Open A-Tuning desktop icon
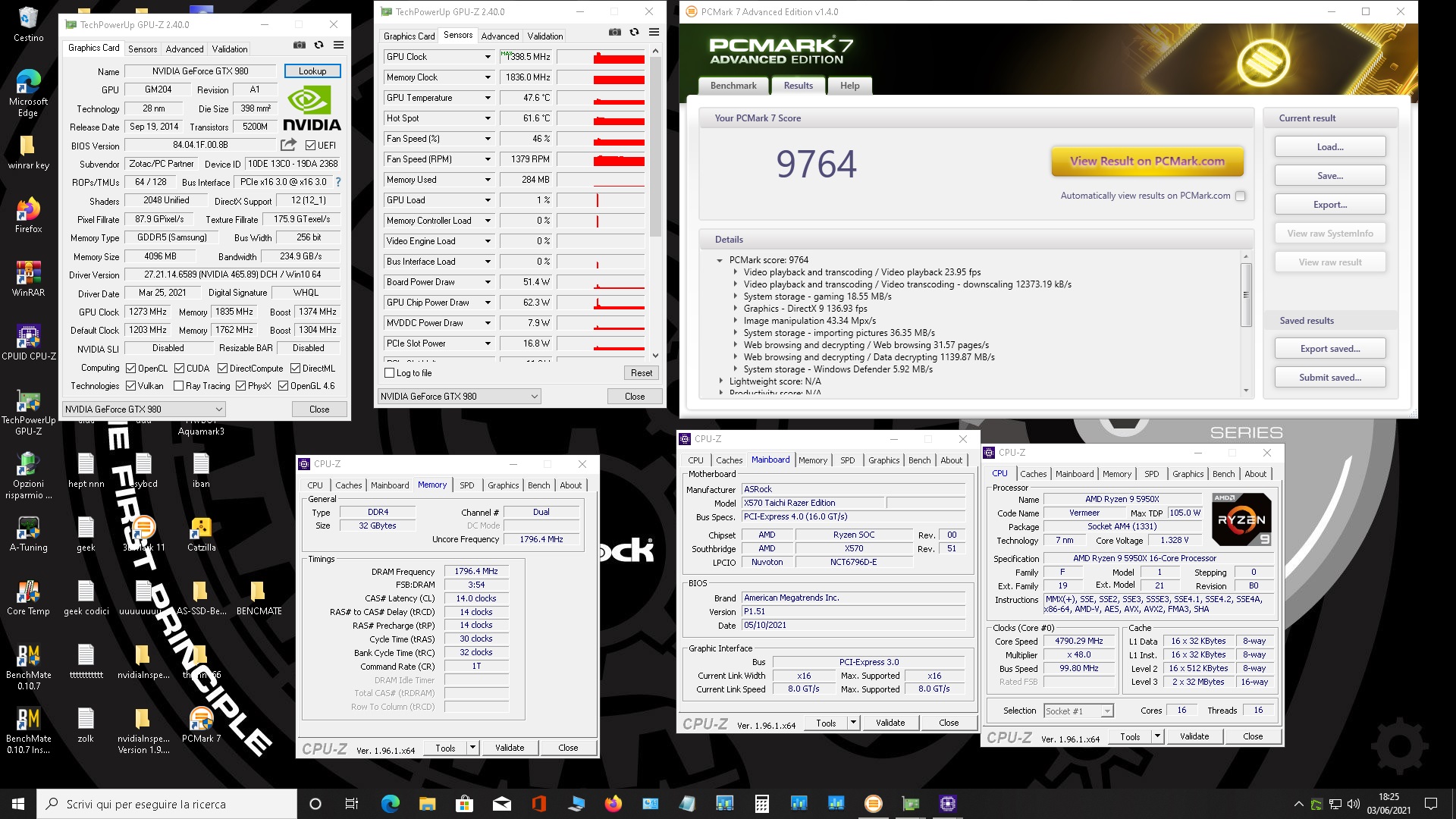The width and height of the screenshot is (1456, 819). [28, 533]
